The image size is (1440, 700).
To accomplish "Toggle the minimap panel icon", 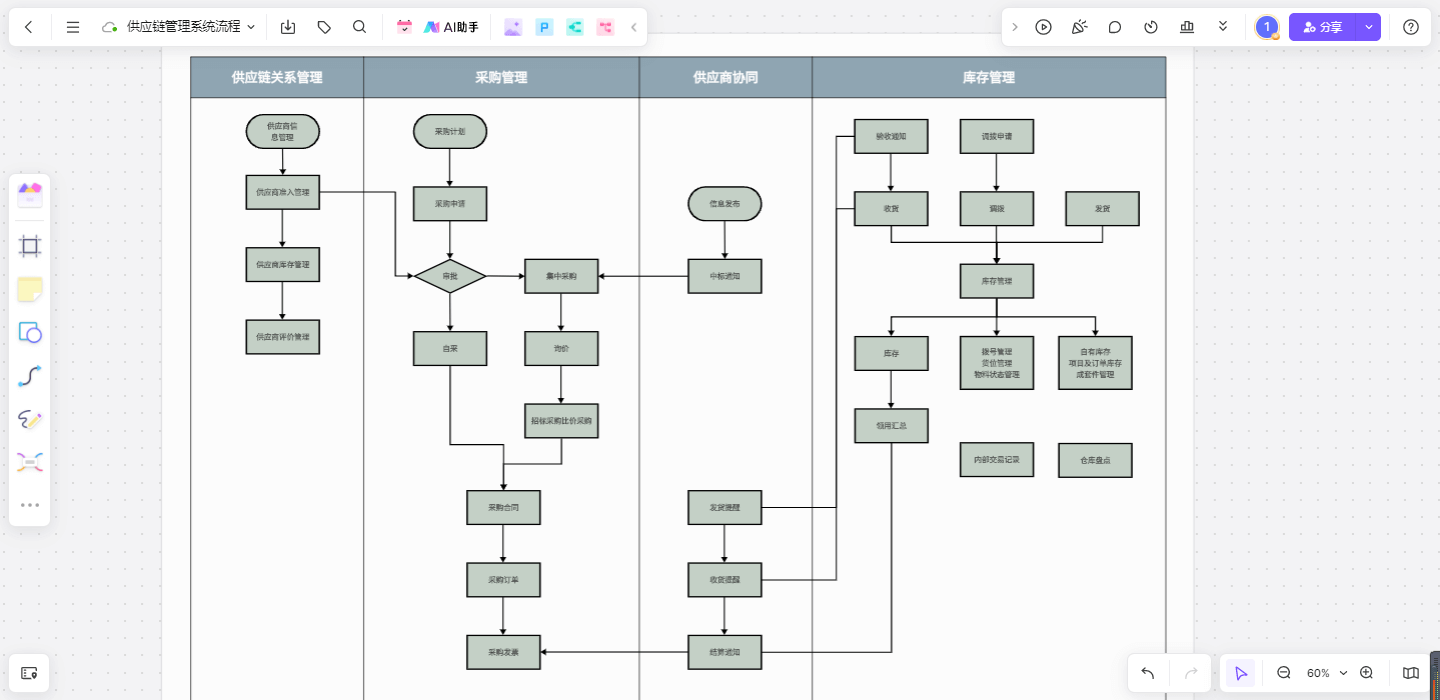I will pos(1411,673).
